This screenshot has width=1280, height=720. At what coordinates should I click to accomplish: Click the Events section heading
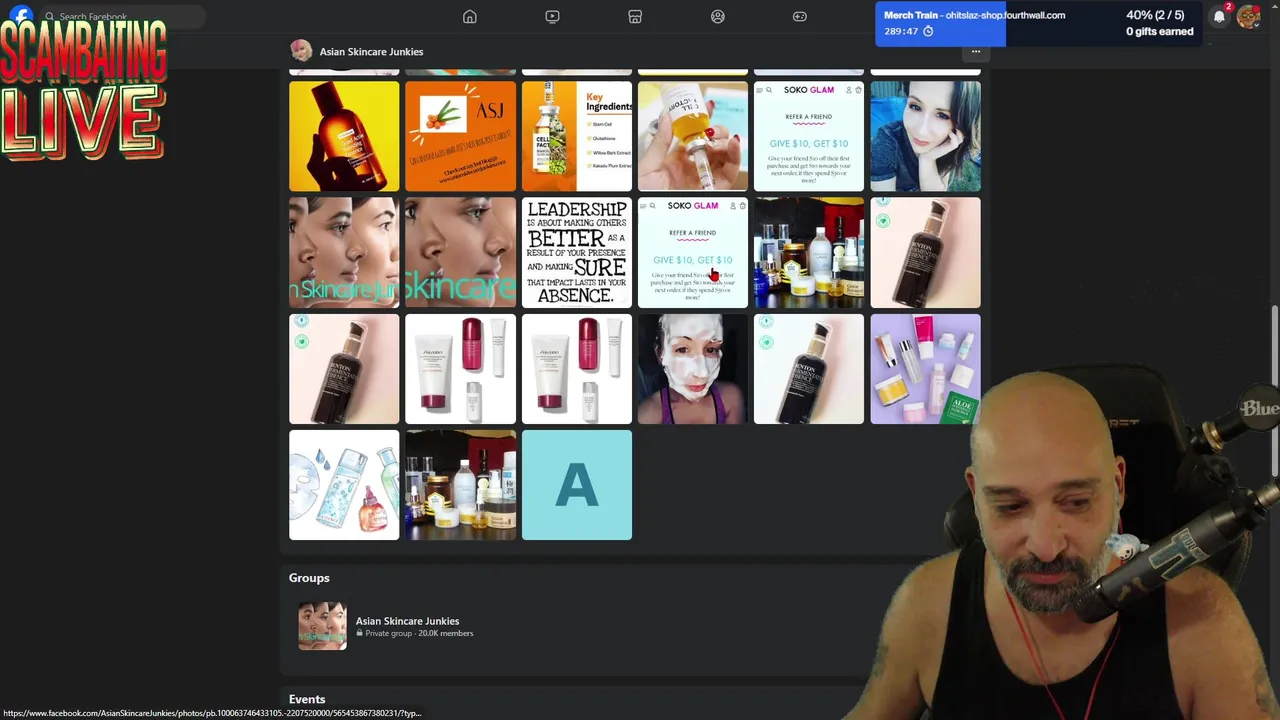pyautogui.click(x=307, y=699)
